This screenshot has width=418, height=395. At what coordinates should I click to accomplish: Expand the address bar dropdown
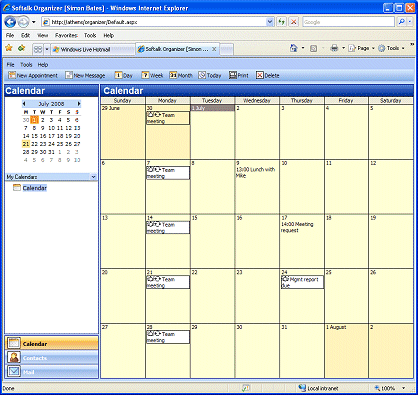(x=270, y=22)
